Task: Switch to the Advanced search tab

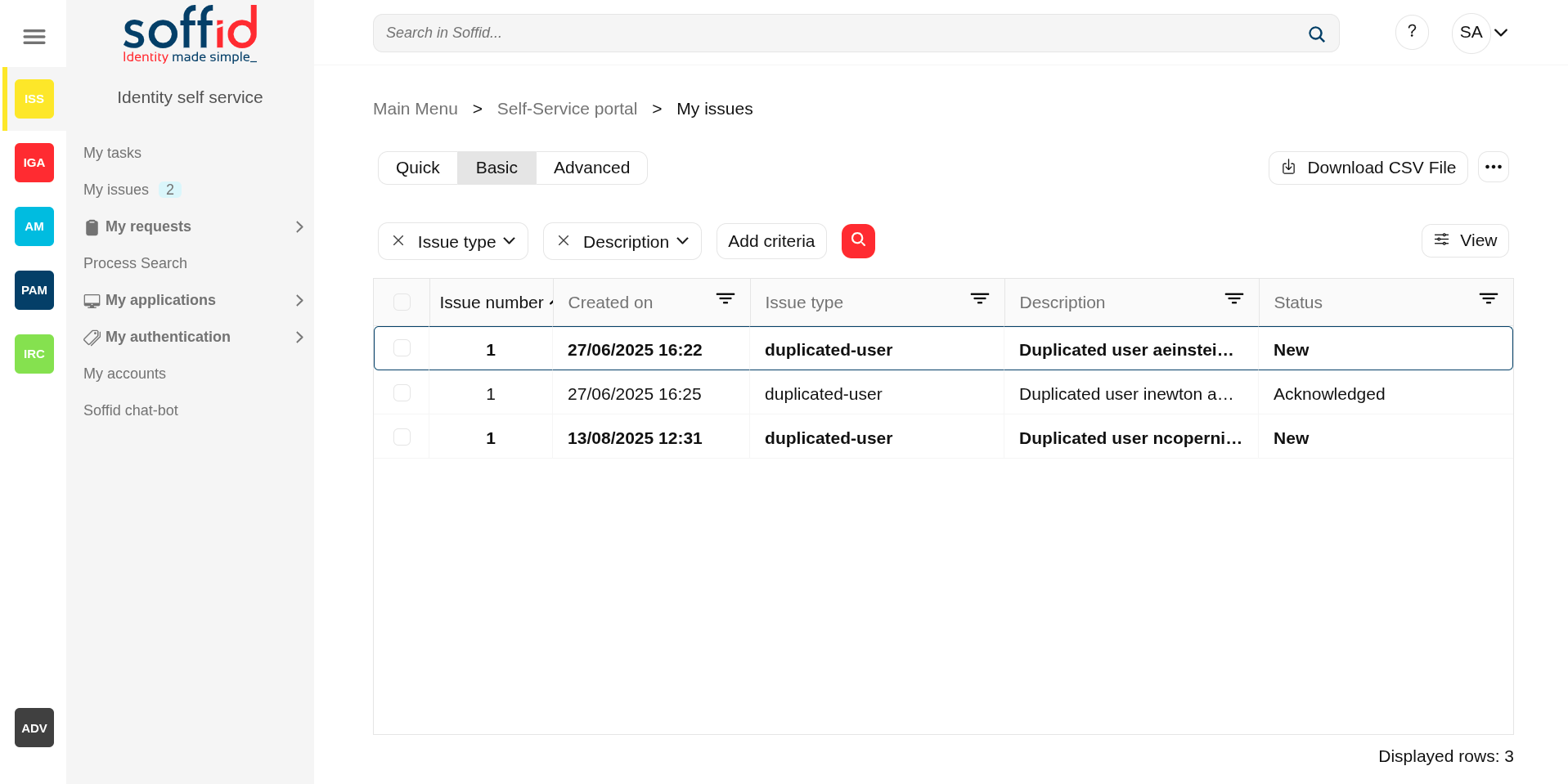Action: tap(591, 168)
